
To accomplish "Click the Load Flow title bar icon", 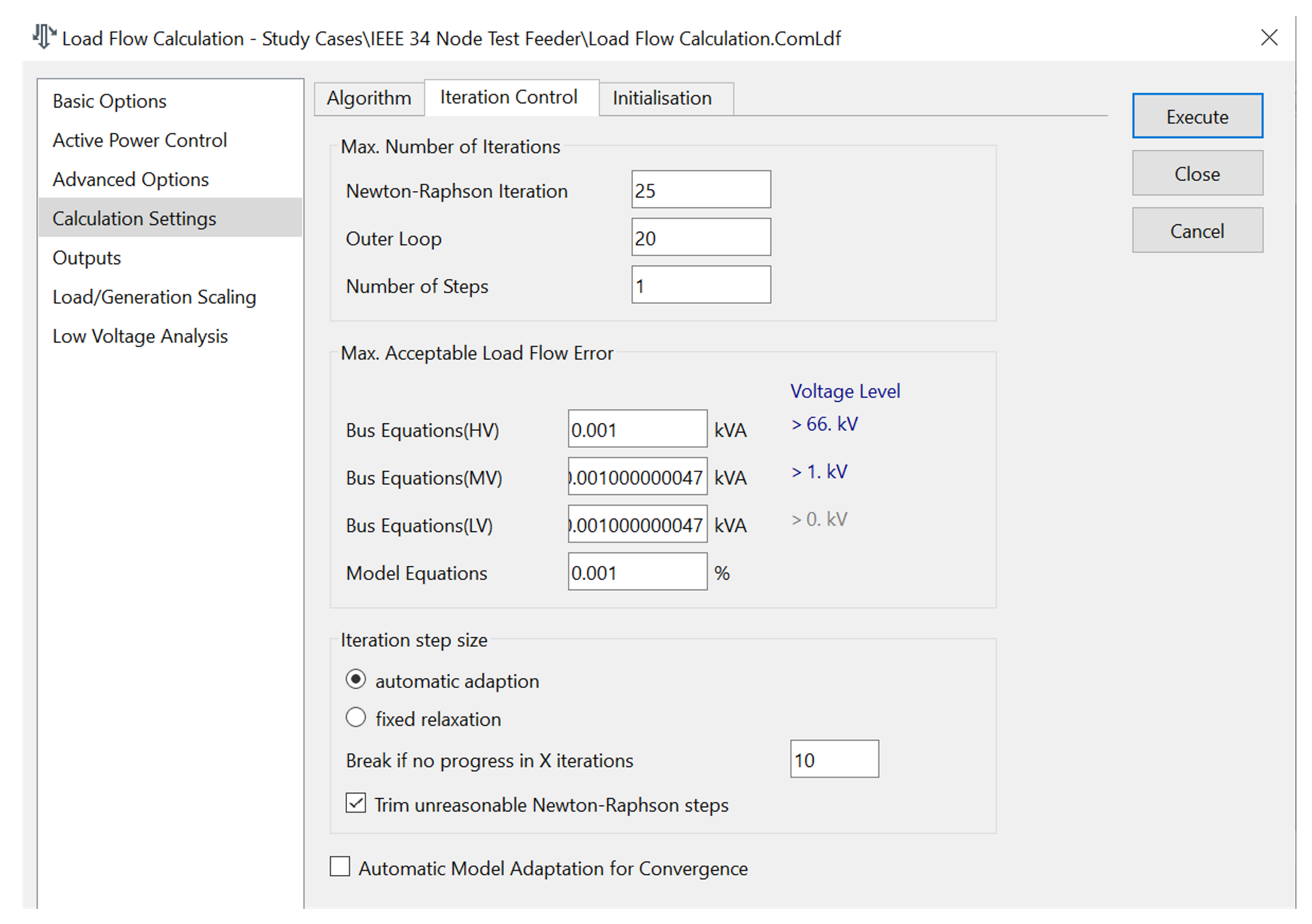I will pos(43,37).
